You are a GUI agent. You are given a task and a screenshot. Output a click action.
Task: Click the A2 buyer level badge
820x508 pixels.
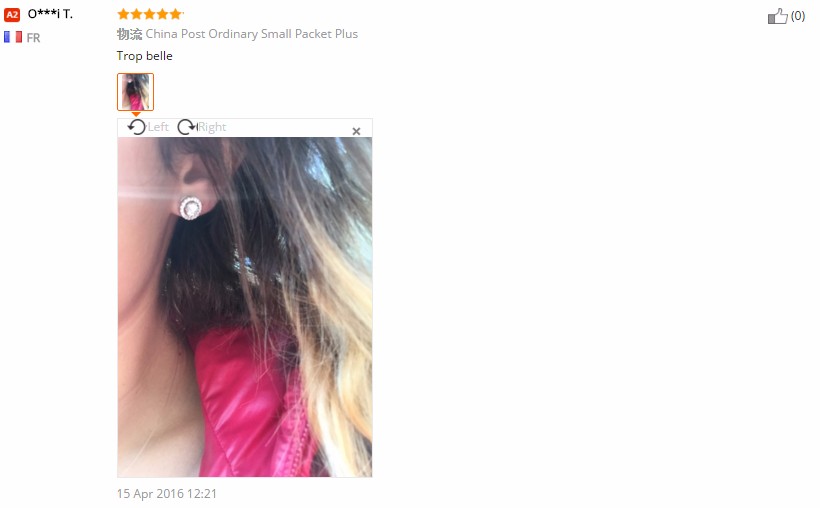[12, 15]
